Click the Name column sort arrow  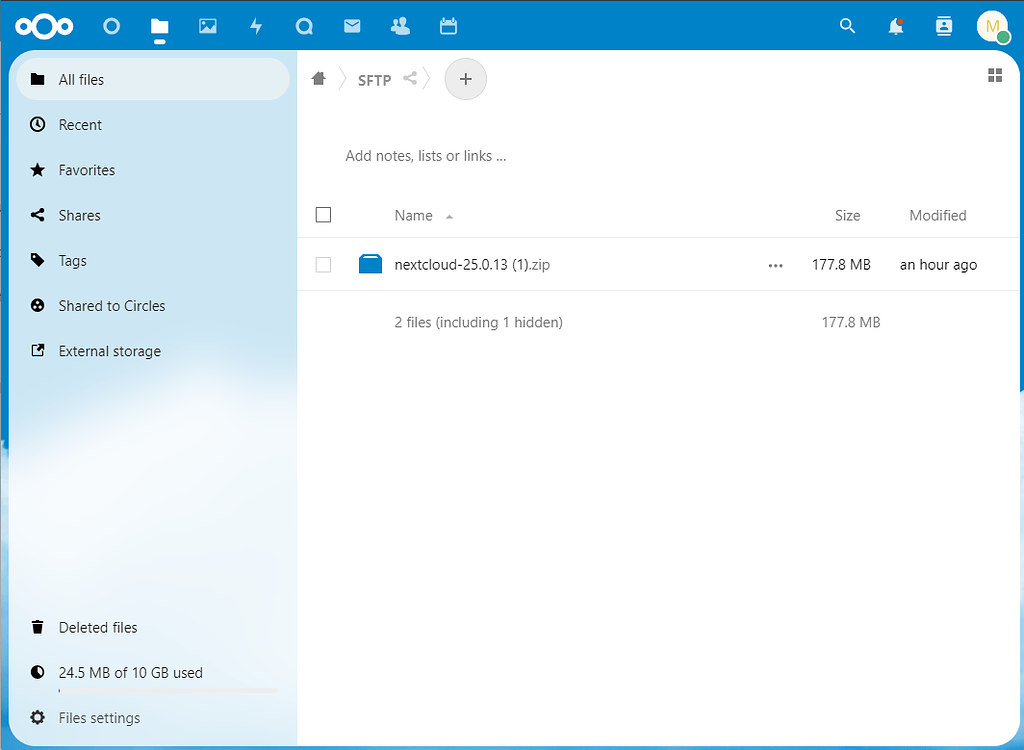point(448,215)
